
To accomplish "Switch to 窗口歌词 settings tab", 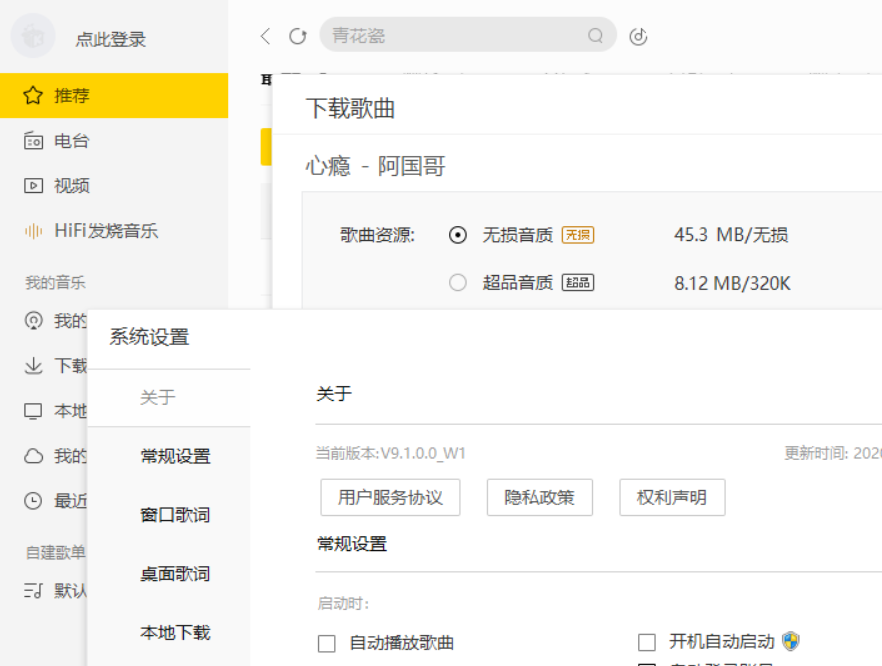I will tap(175, 516).
